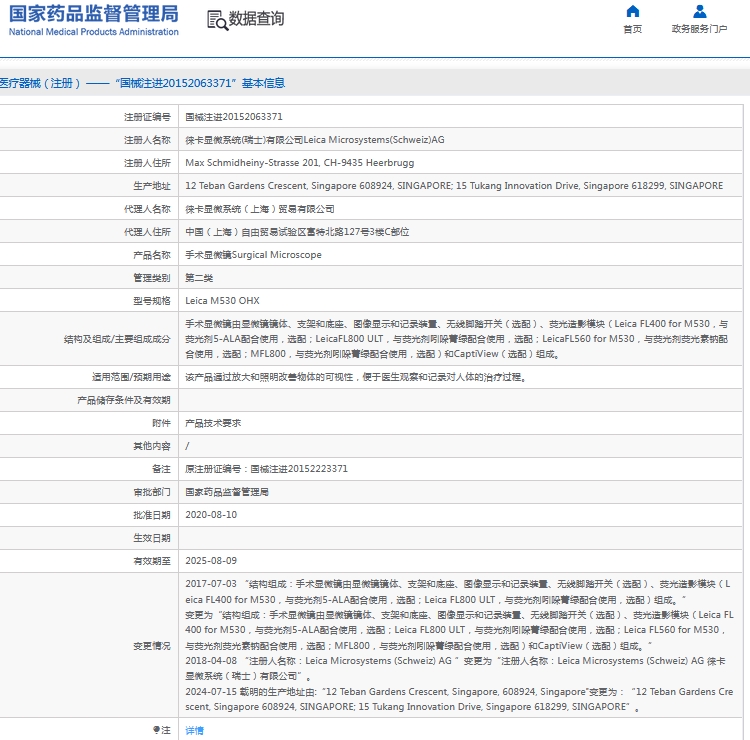Select model spec Leica M530 OHX
The height and width of the screenshot is (740, 750).
222,301
